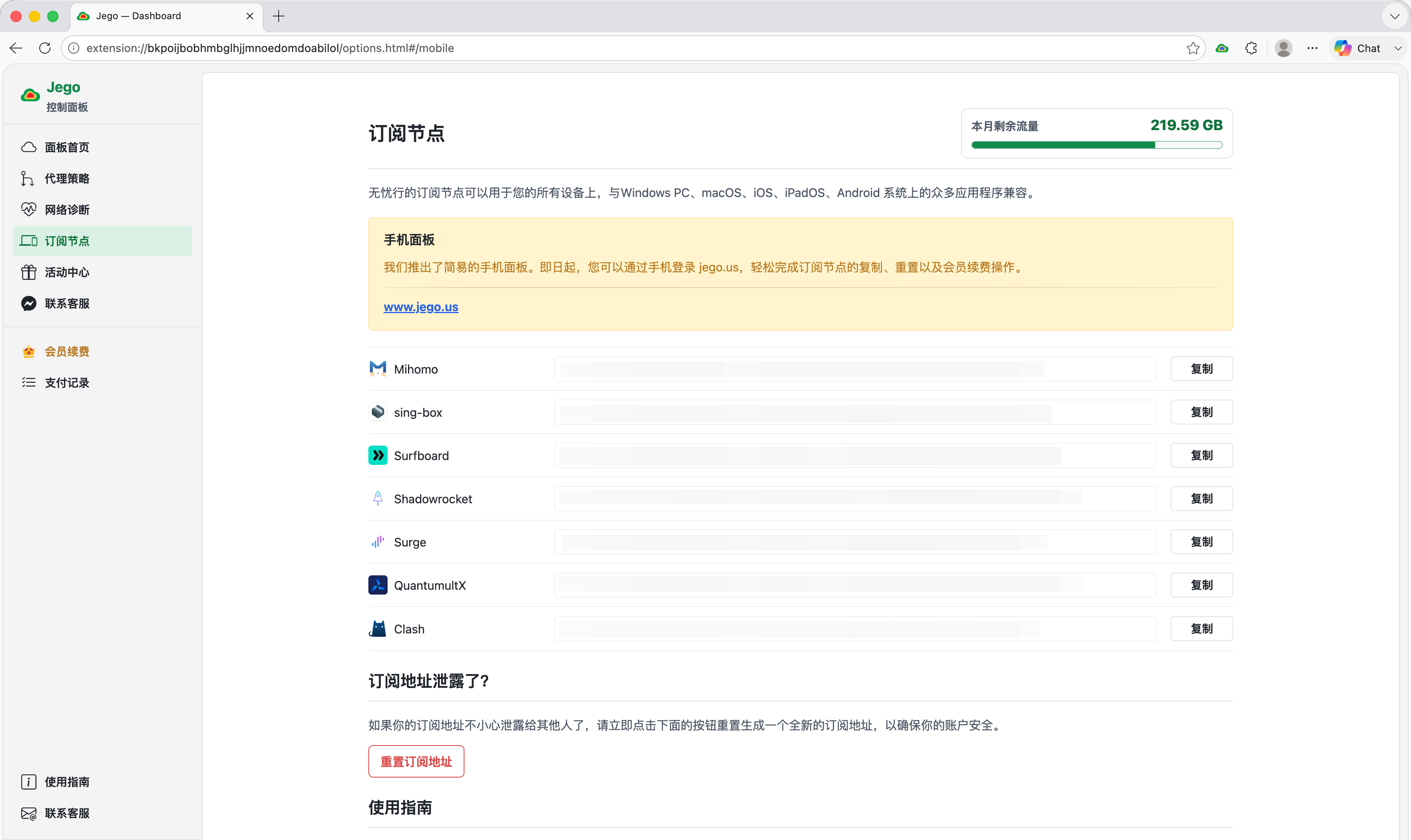This screenshot has width=1411, height=840.
Task: Click 支付记录 list icon
Action: [29, 383]
